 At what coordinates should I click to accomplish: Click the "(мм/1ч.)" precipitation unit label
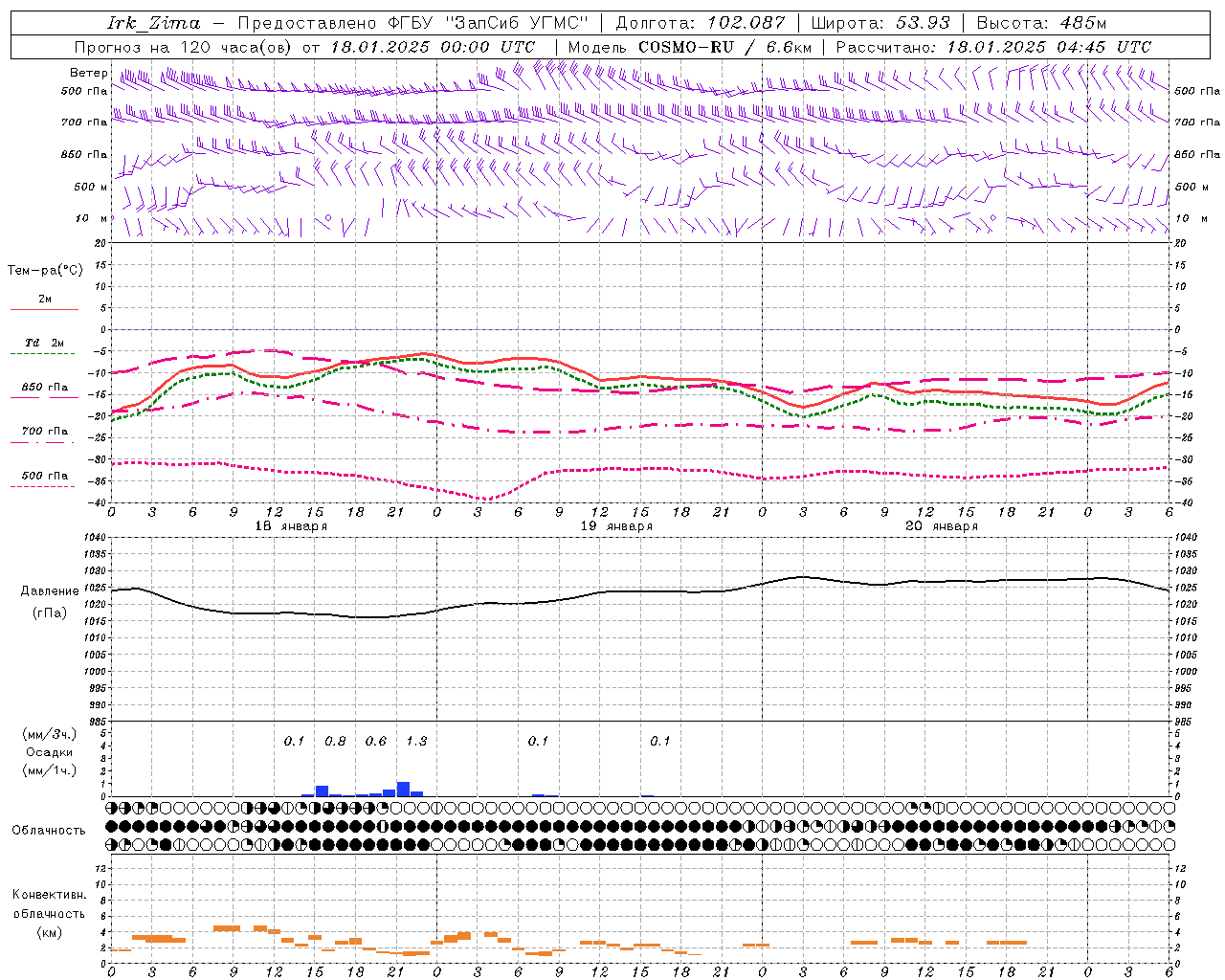point(50,770)
